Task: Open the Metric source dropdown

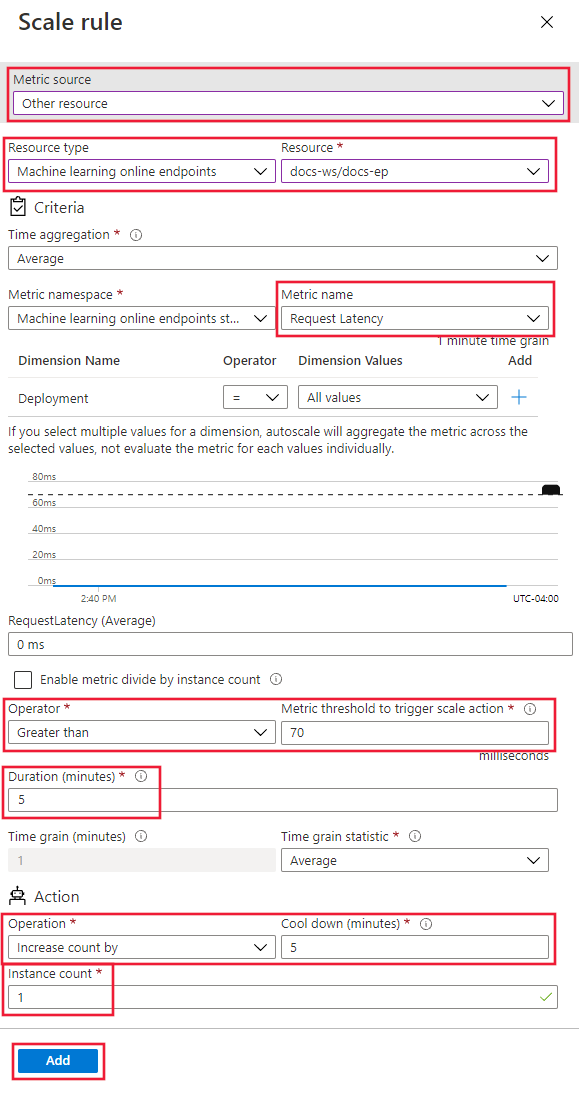Action: pos(288,103)
